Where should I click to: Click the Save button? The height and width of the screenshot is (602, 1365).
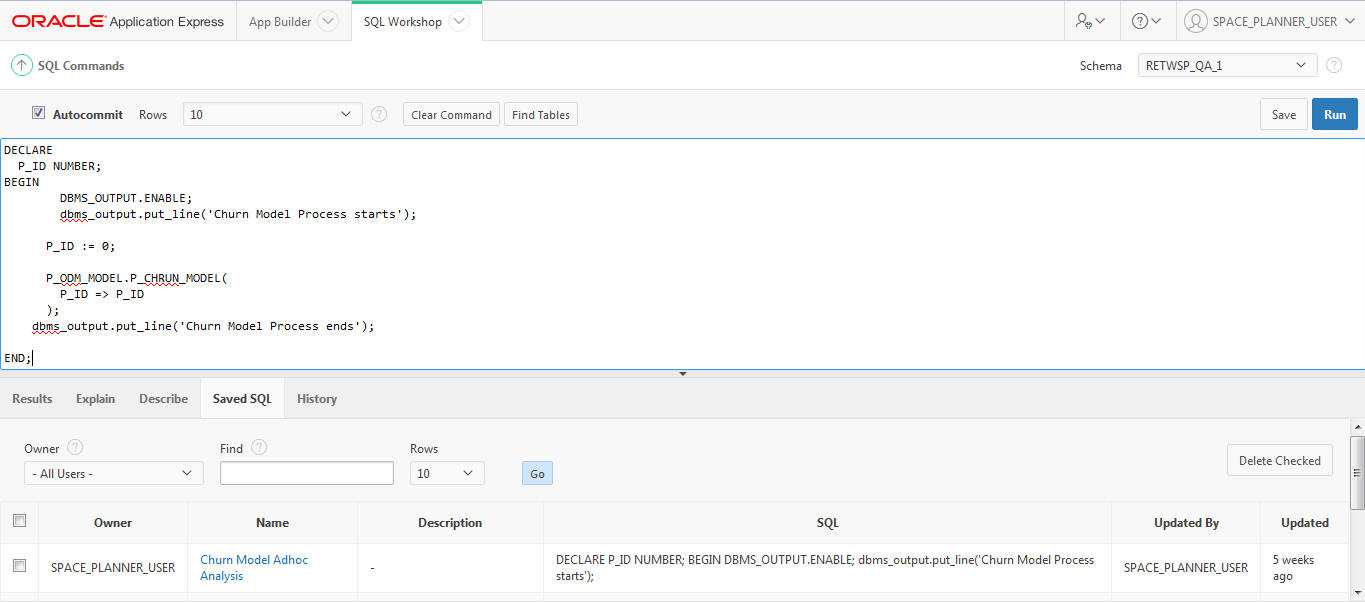click(x=1284, y=114)
